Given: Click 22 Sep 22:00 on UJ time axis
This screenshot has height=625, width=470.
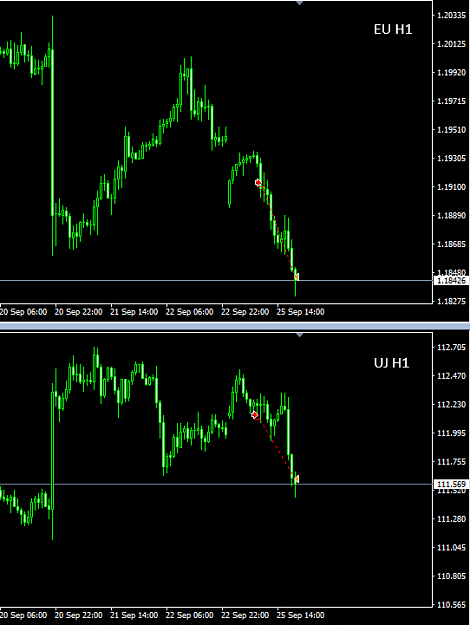Looking at the screenshot, I should 245,615.
